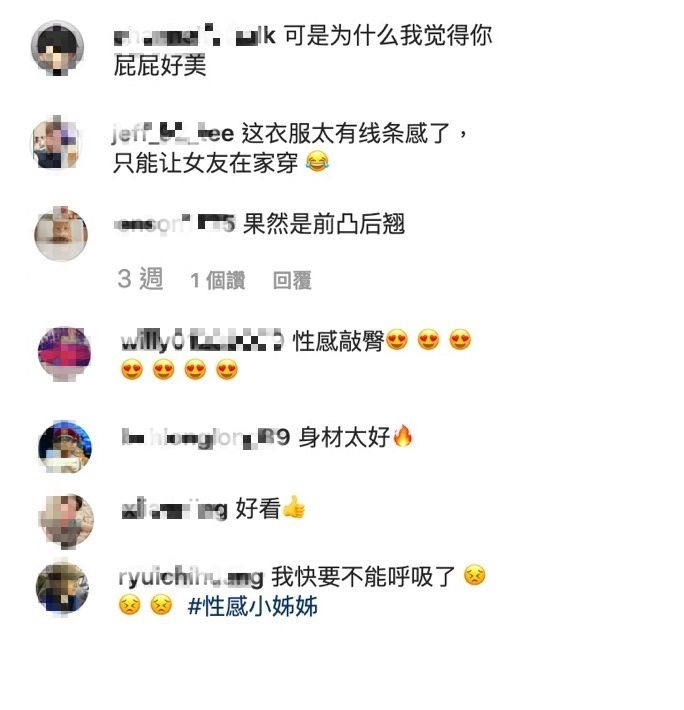Click the thumbs-up emoji after 好看
Image resolution: width=684 pixels, height=710 pixels.
tap(294, 508)
